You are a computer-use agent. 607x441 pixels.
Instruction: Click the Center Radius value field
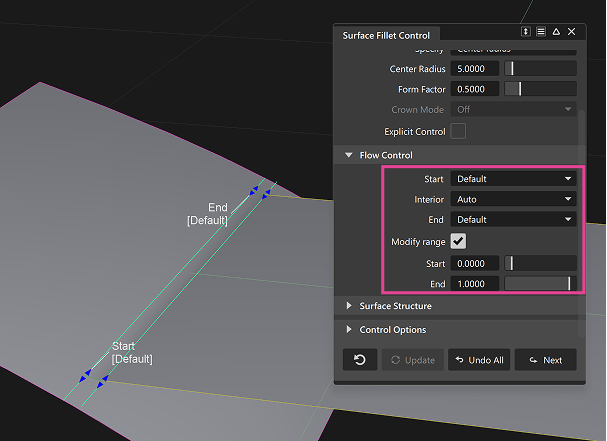[475, 69]
